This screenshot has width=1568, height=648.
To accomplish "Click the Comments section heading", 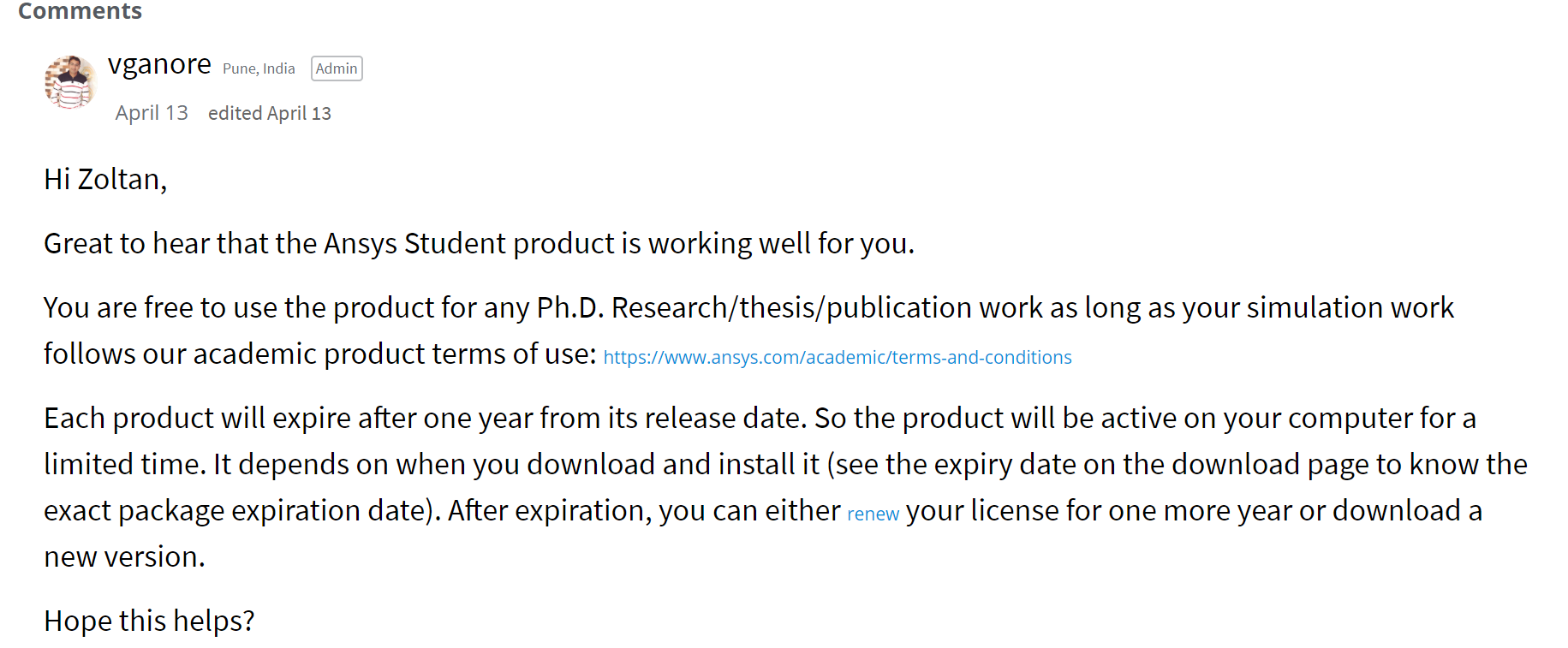I will coord(80,11).
